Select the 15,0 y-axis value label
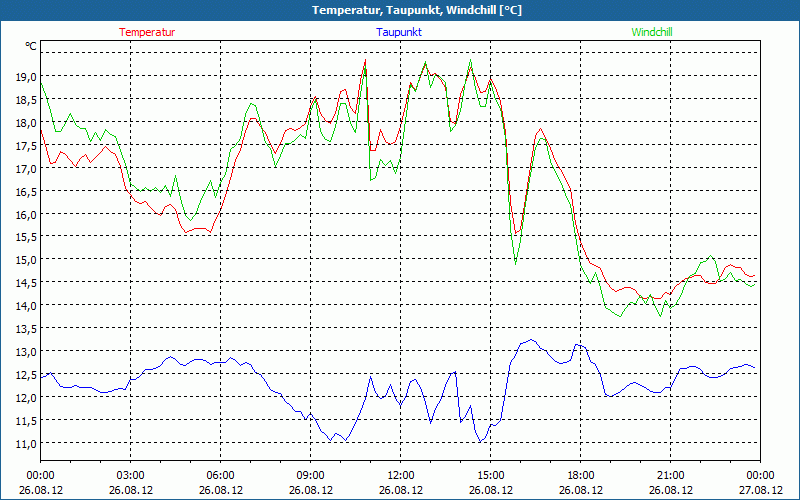This screenshot has height=500, width=800. [x=25, y=260]
